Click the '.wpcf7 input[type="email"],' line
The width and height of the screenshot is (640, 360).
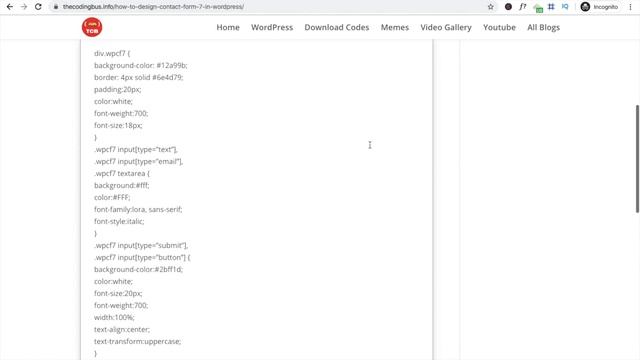[138, 161]
